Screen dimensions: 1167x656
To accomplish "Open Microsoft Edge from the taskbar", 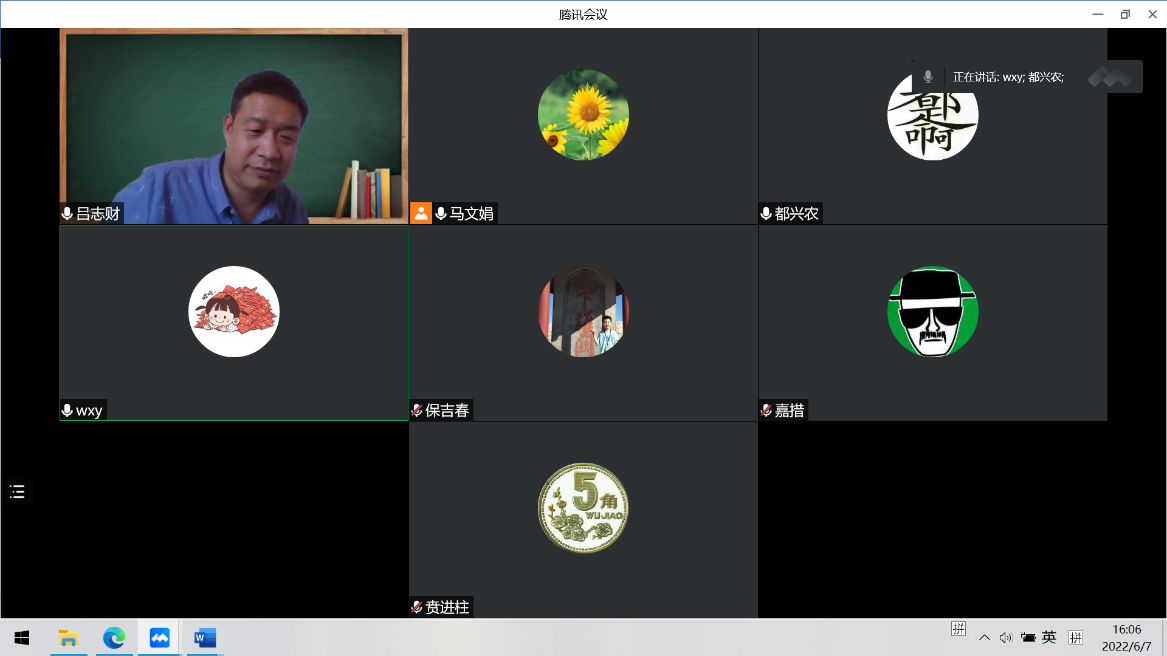I will pos(113,638).
